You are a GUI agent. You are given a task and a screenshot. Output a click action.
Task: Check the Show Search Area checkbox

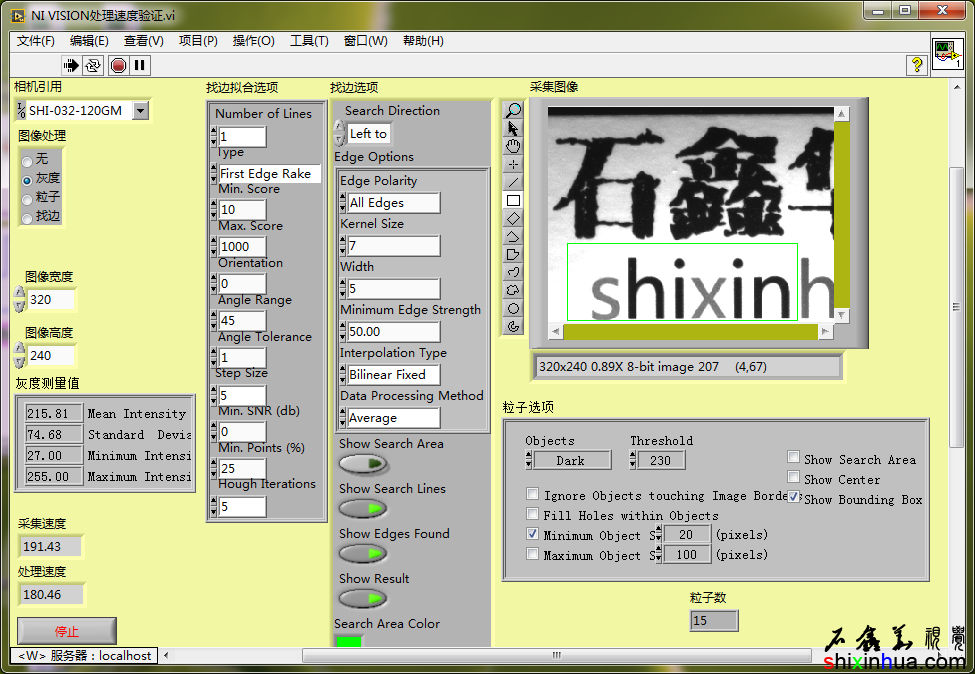click(793, 458)
